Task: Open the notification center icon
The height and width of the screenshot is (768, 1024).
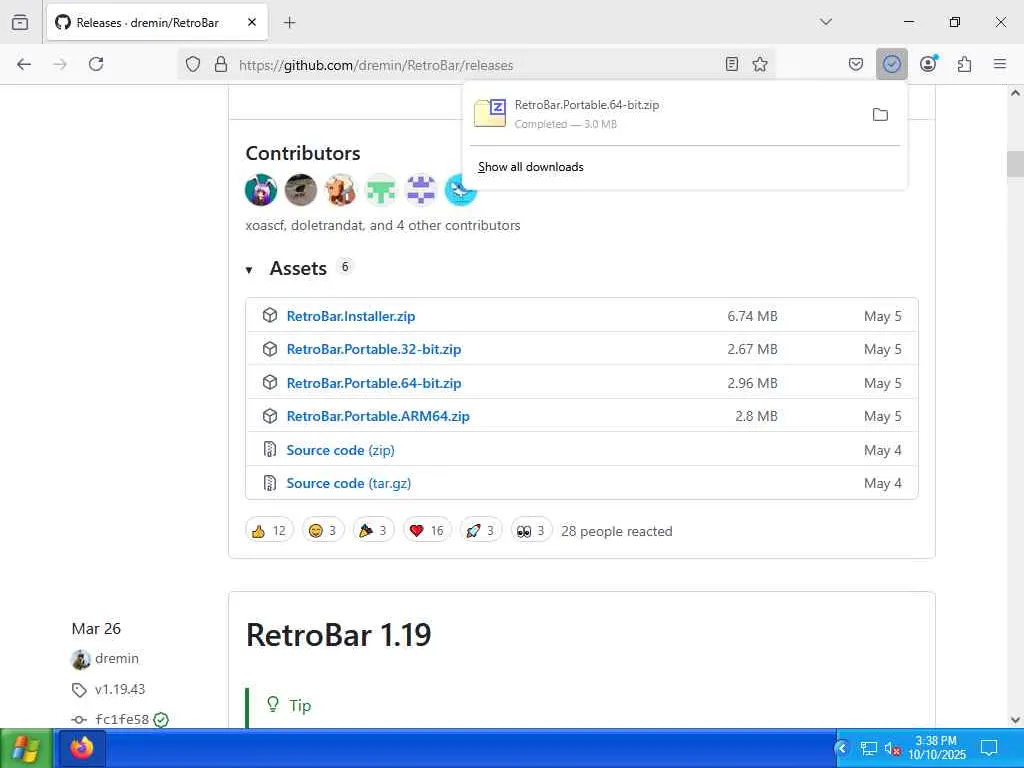Action: click(989, 748)
